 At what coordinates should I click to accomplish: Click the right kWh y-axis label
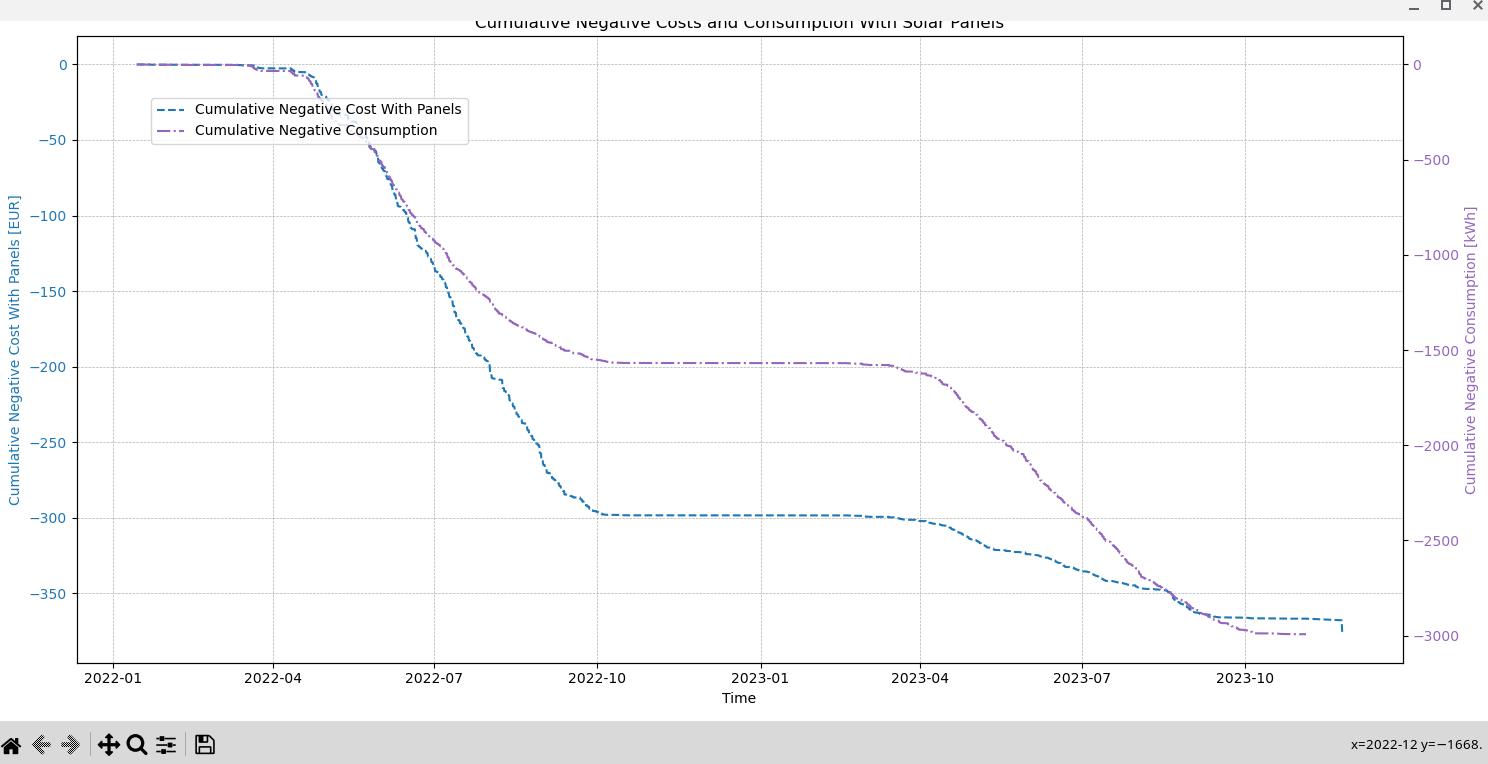click(x=1470, y=350)
